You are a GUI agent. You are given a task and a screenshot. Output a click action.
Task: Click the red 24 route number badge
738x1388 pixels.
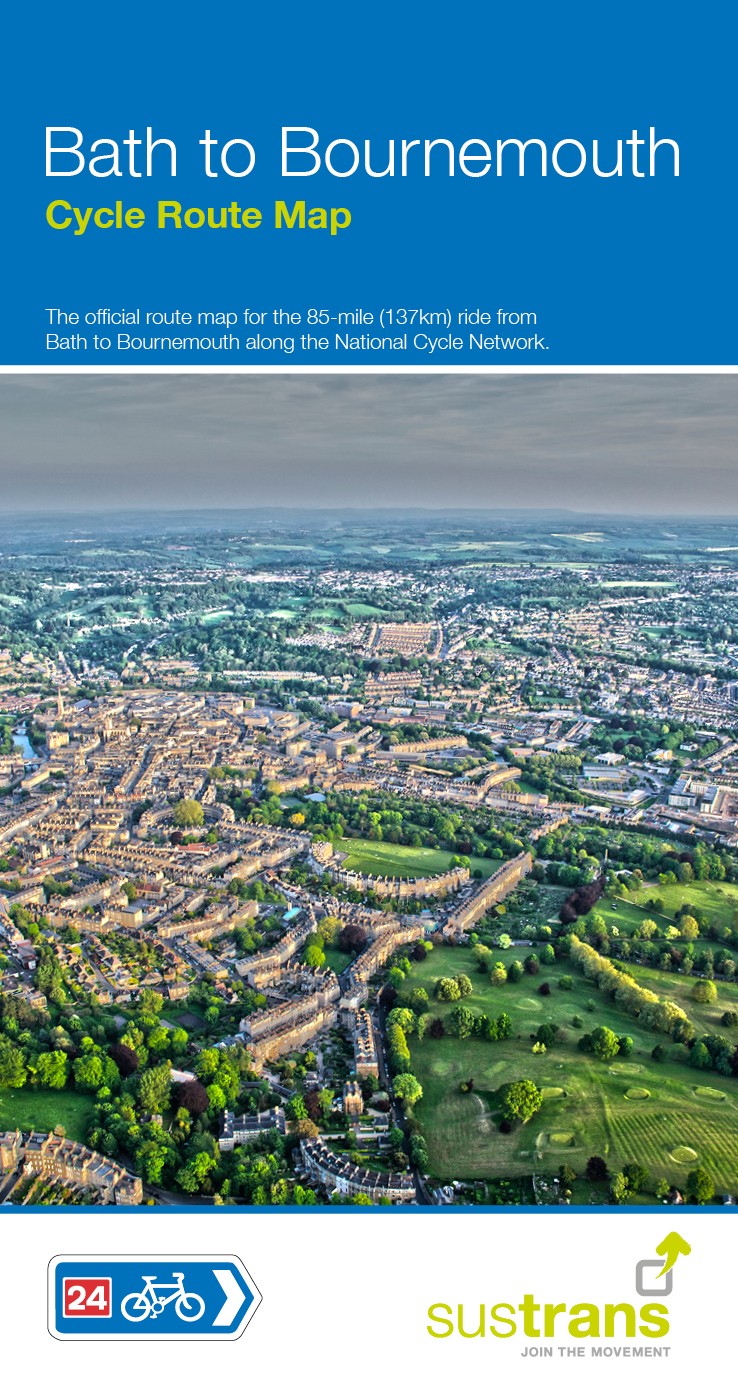pyautogui.click(x=88, y=1298)
